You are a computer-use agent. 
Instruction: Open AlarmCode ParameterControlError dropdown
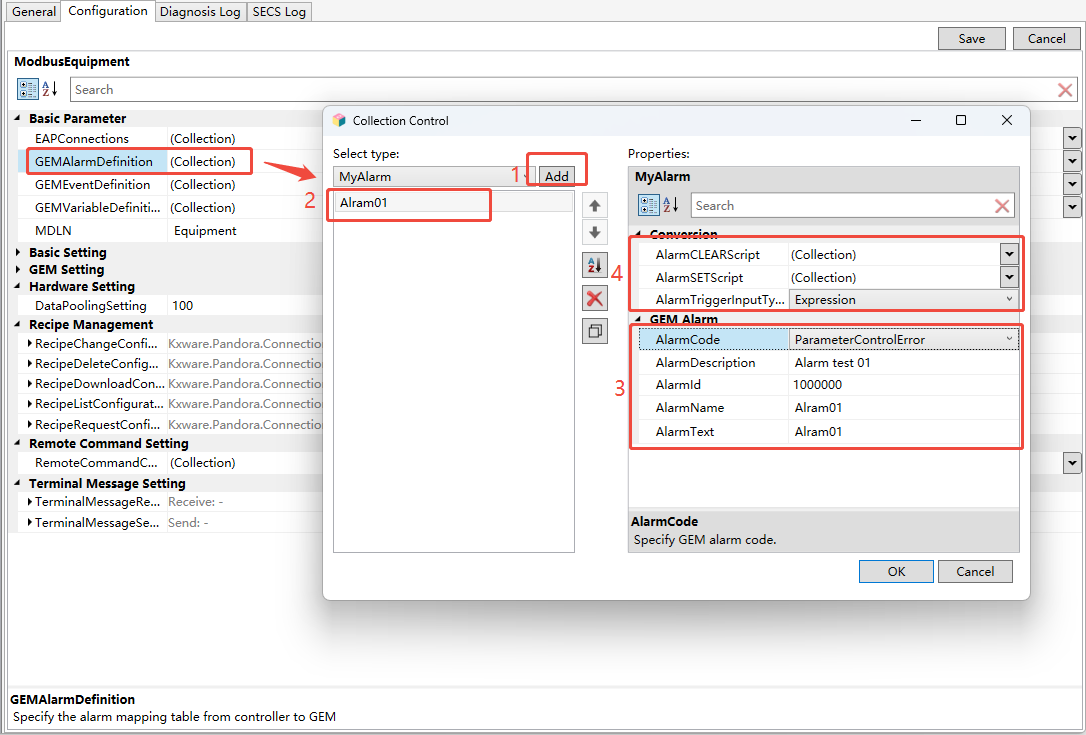tap(1008, 339)
